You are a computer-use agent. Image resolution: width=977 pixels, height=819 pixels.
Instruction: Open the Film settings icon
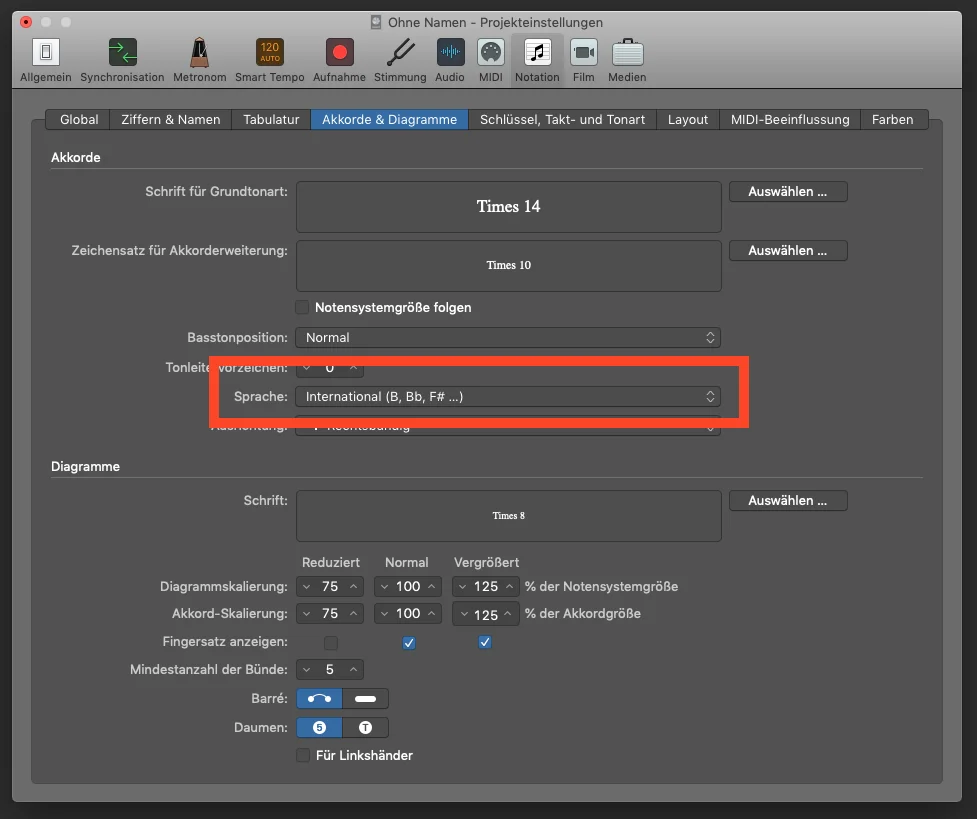coord(583,60)
